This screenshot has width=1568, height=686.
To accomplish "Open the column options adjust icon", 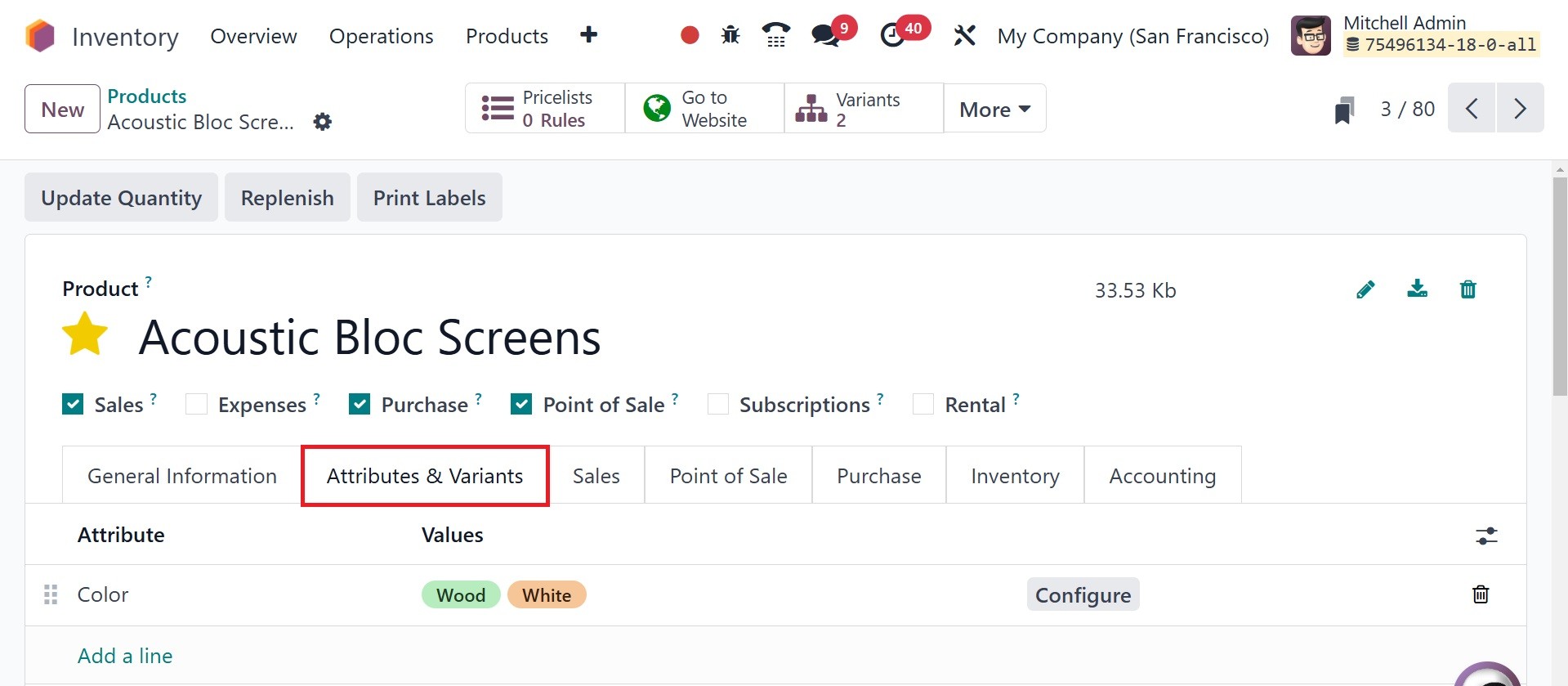I will tap(1486, 536).
